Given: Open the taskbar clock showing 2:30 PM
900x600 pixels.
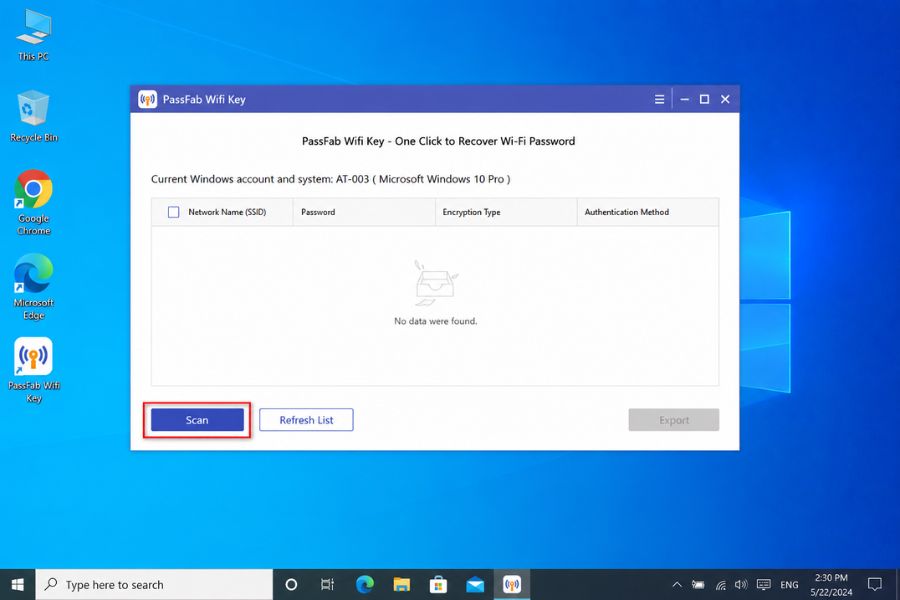Looking at the screenshot, I should point(831,584).
